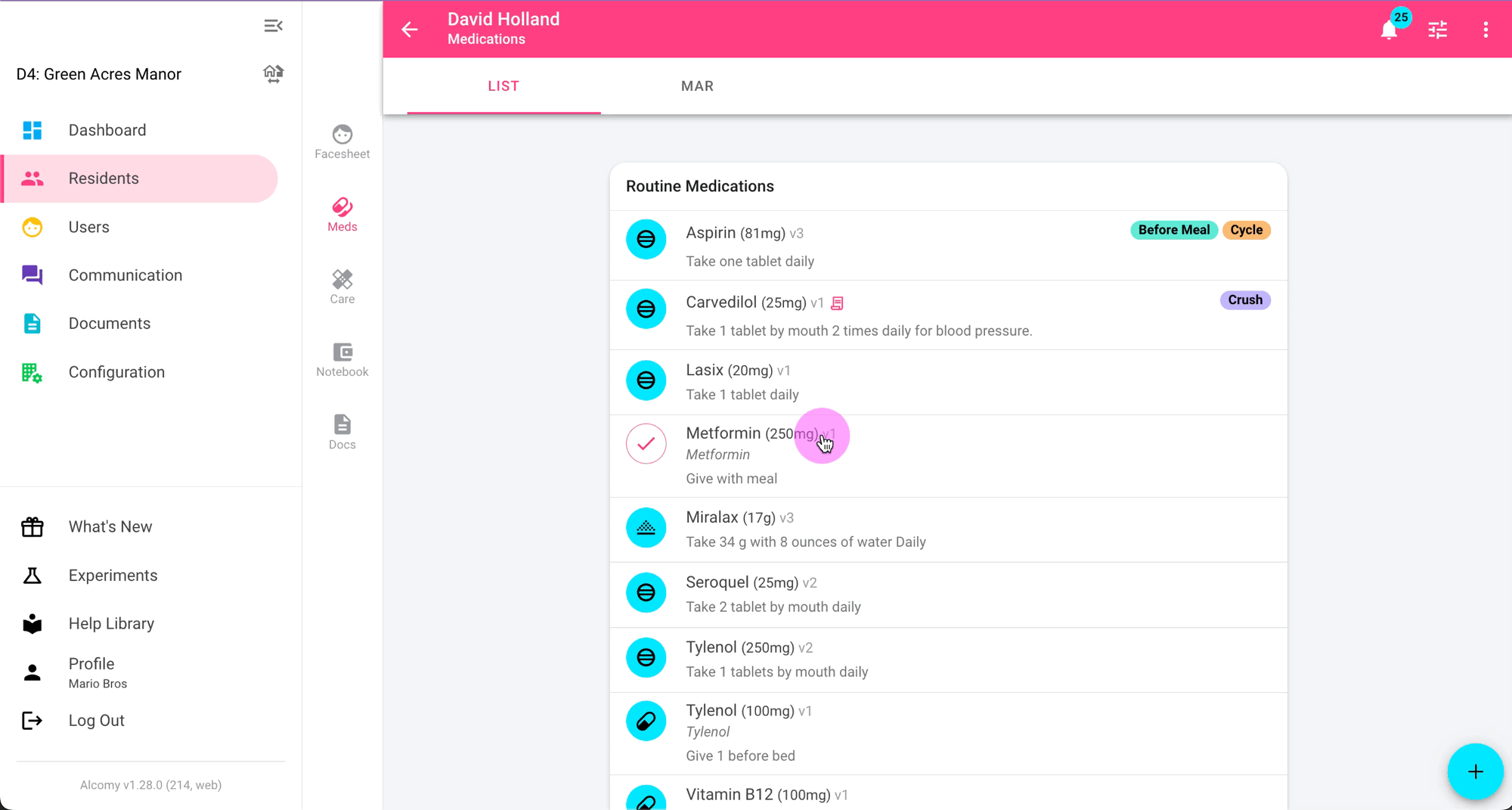Open the resident Notebook
Screen dimensions: 1512x810
342,359
